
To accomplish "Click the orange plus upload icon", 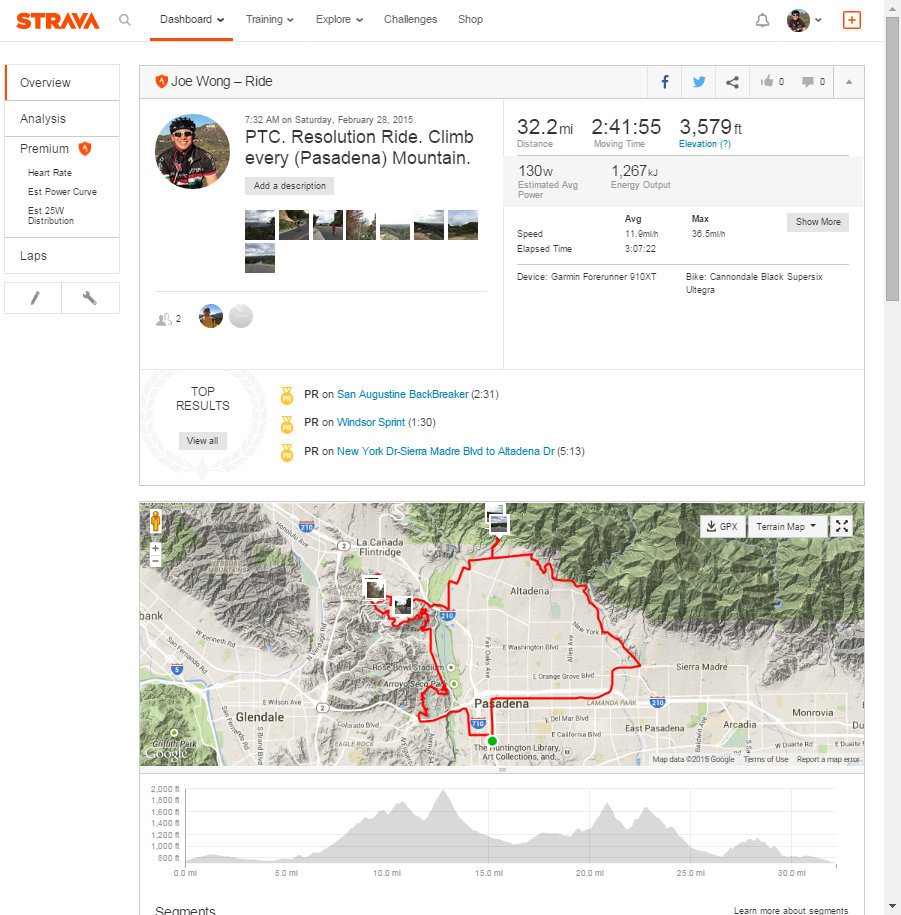I will [x=851, y=20].
